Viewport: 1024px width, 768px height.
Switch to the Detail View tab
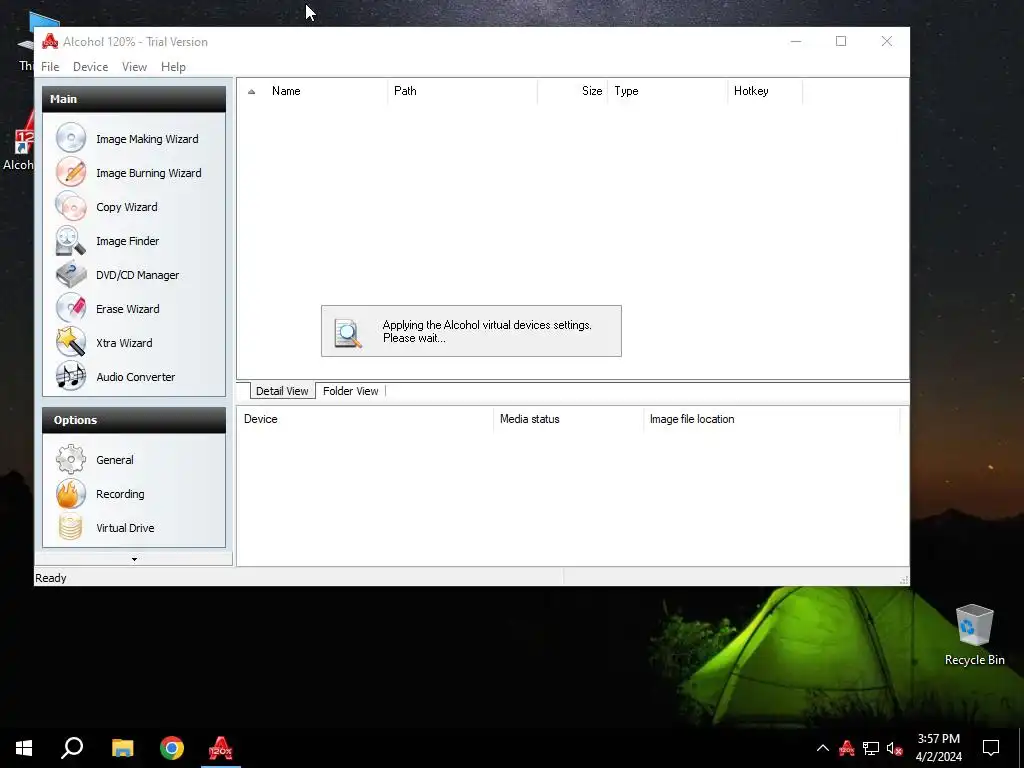[282, 391]
